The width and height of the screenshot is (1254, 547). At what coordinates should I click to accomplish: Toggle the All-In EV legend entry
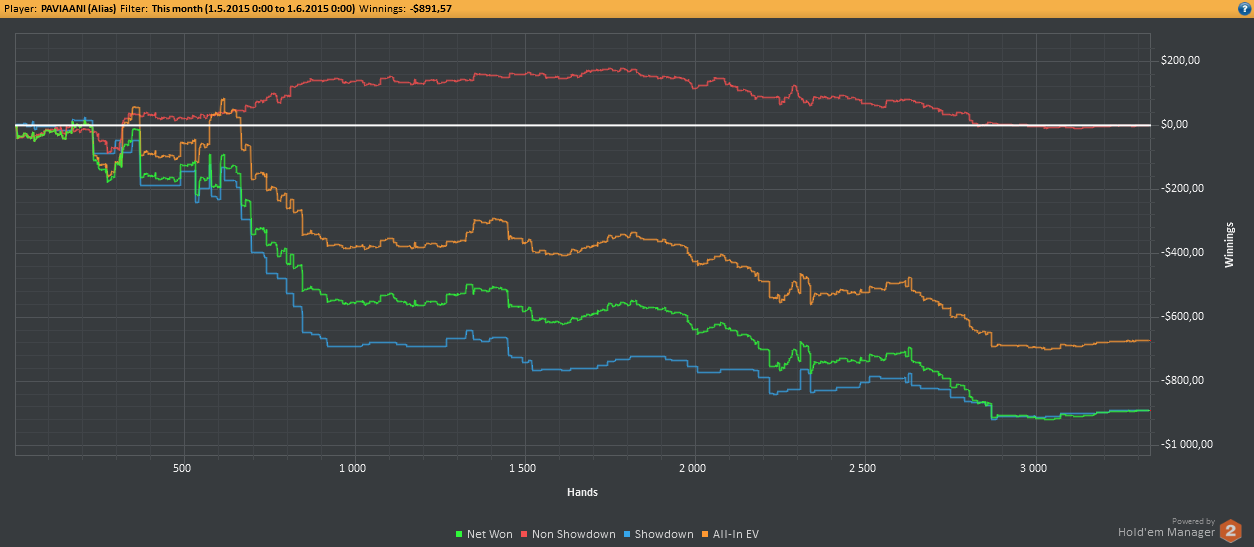pos(729,534)
